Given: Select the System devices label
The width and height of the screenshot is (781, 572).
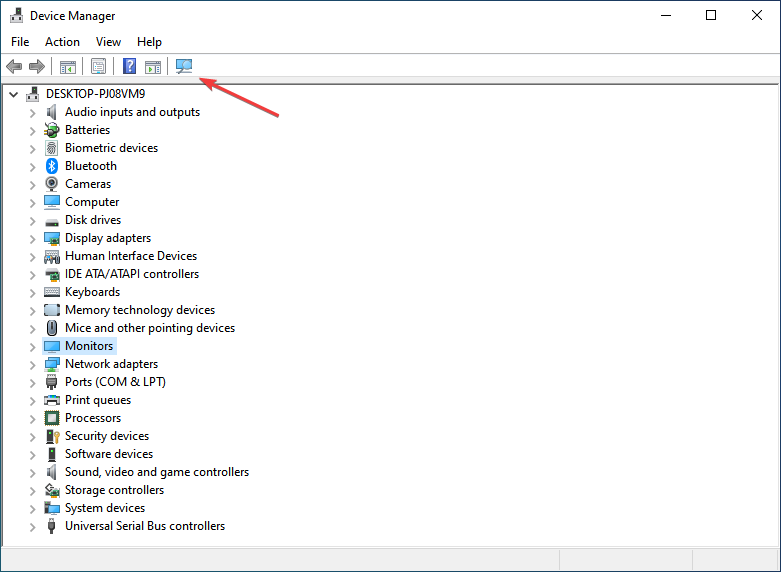Looking at the screenshot, I should click(x=105, y=508).
